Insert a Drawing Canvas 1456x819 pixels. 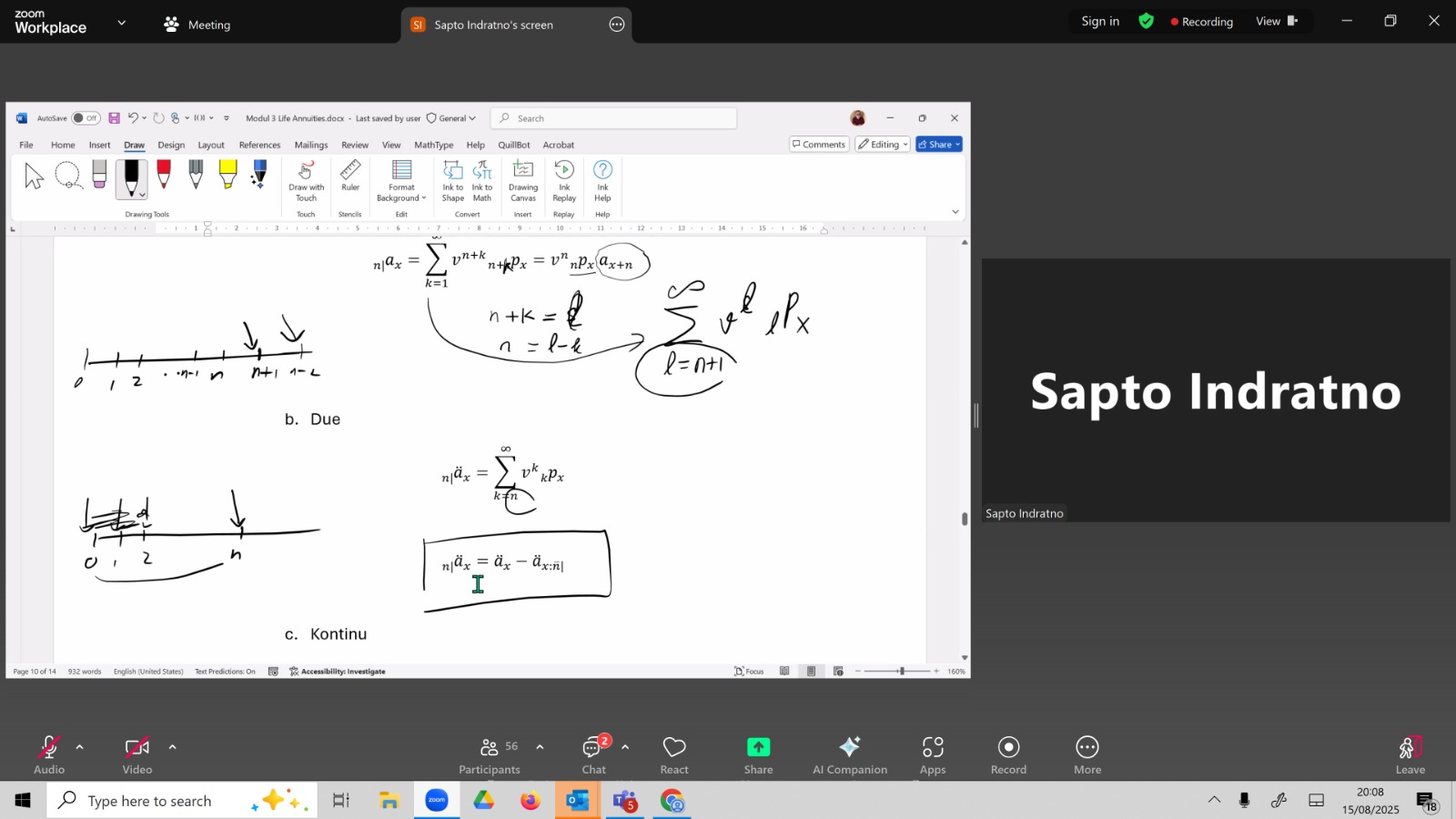[x=523, y=180]
